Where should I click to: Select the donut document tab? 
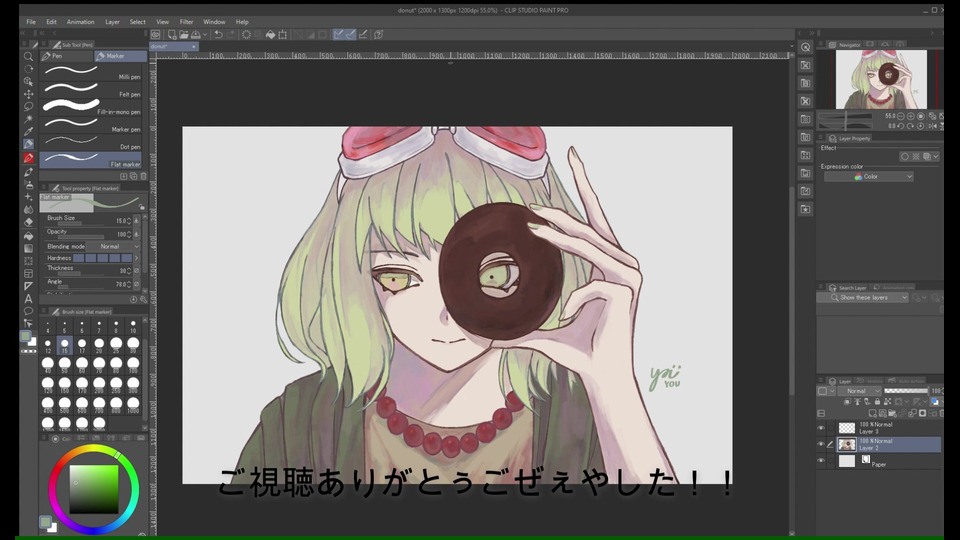click(173, 47)
